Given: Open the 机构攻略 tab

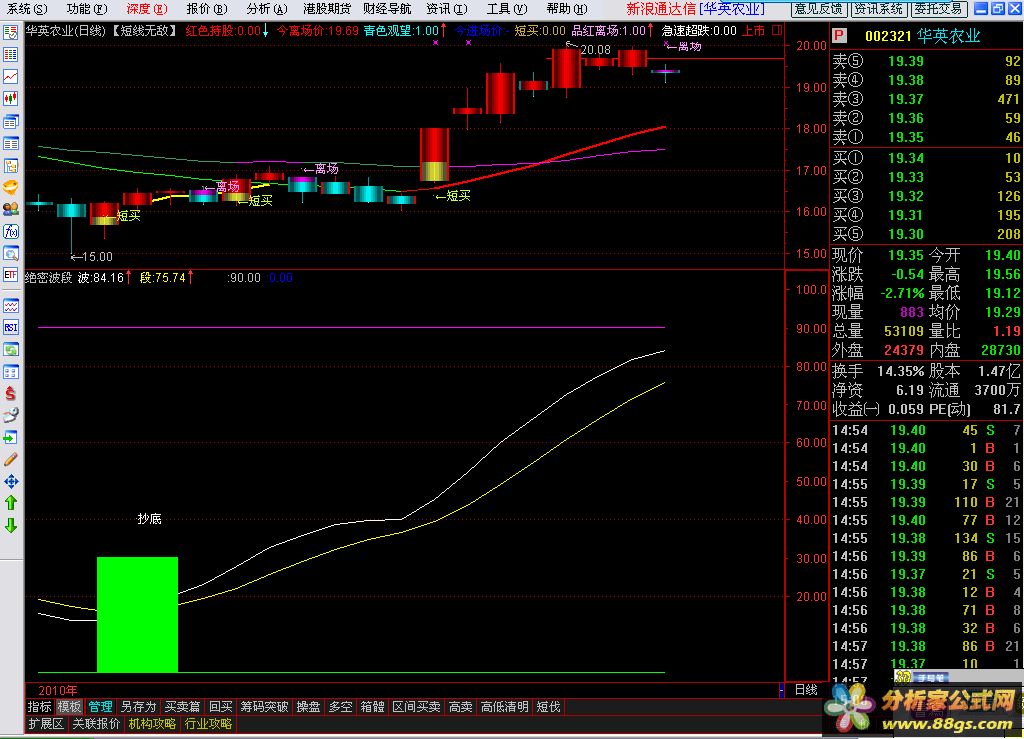Looking at the screenshot, I should click(x=152, y=723).
